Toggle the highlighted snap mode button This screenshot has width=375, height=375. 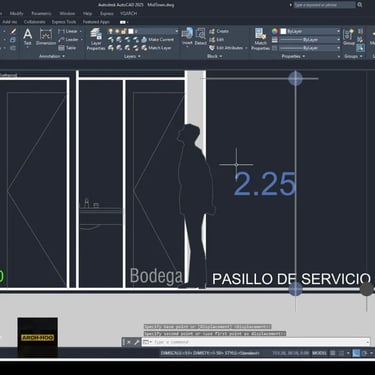point(356,353)
